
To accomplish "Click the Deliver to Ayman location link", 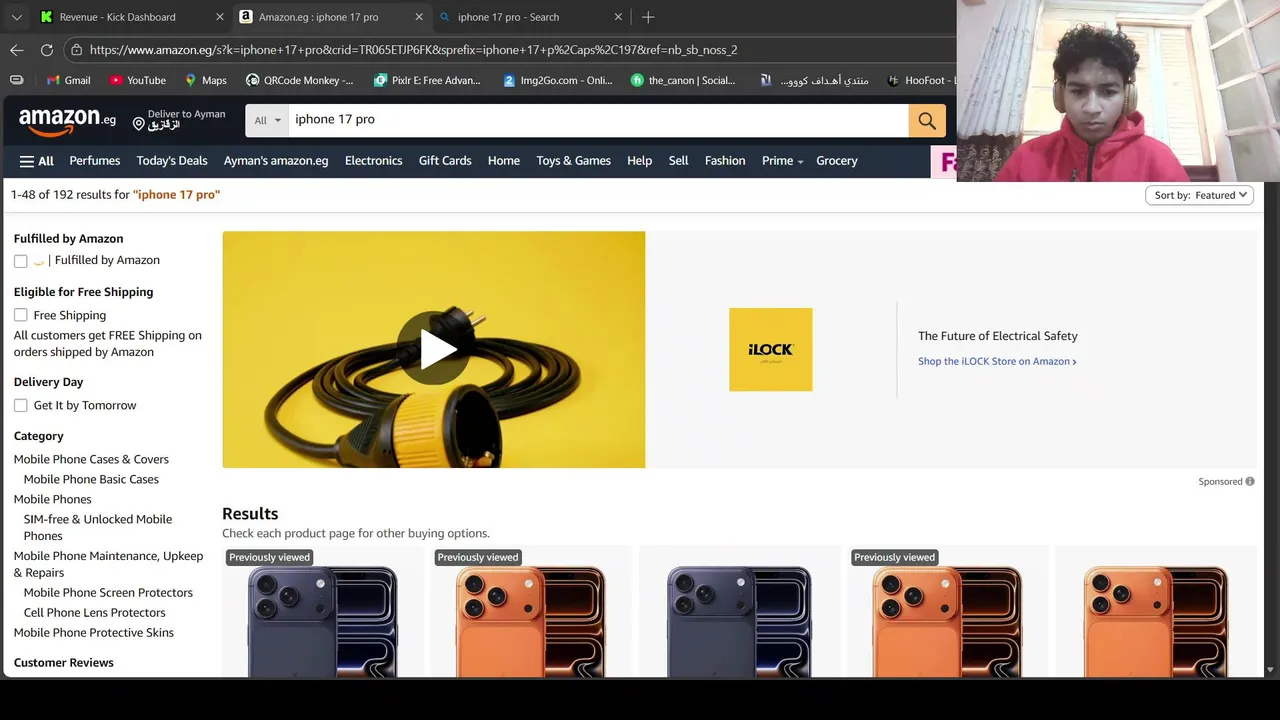I will coord(180,120).
